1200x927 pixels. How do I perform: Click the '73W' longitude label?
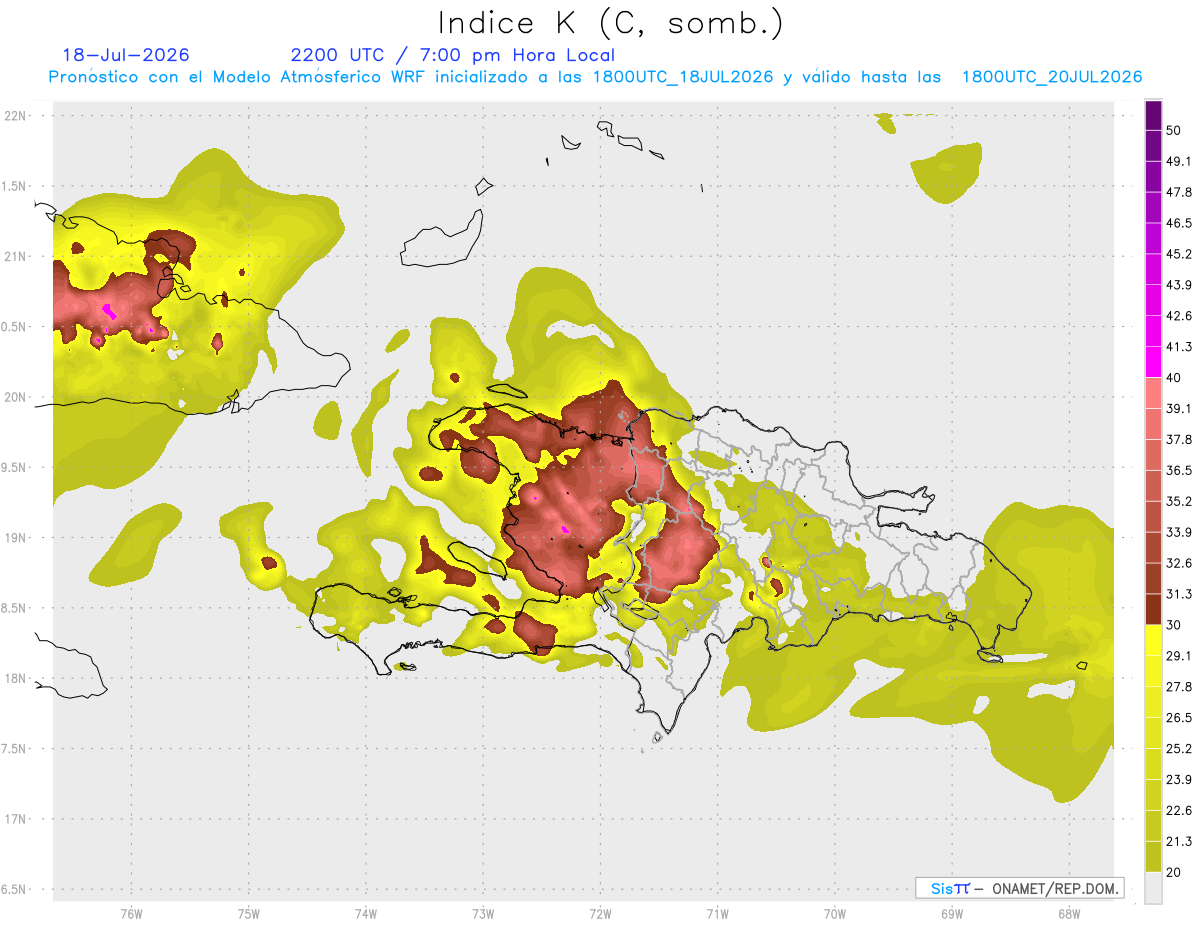(x=483, y=913)
